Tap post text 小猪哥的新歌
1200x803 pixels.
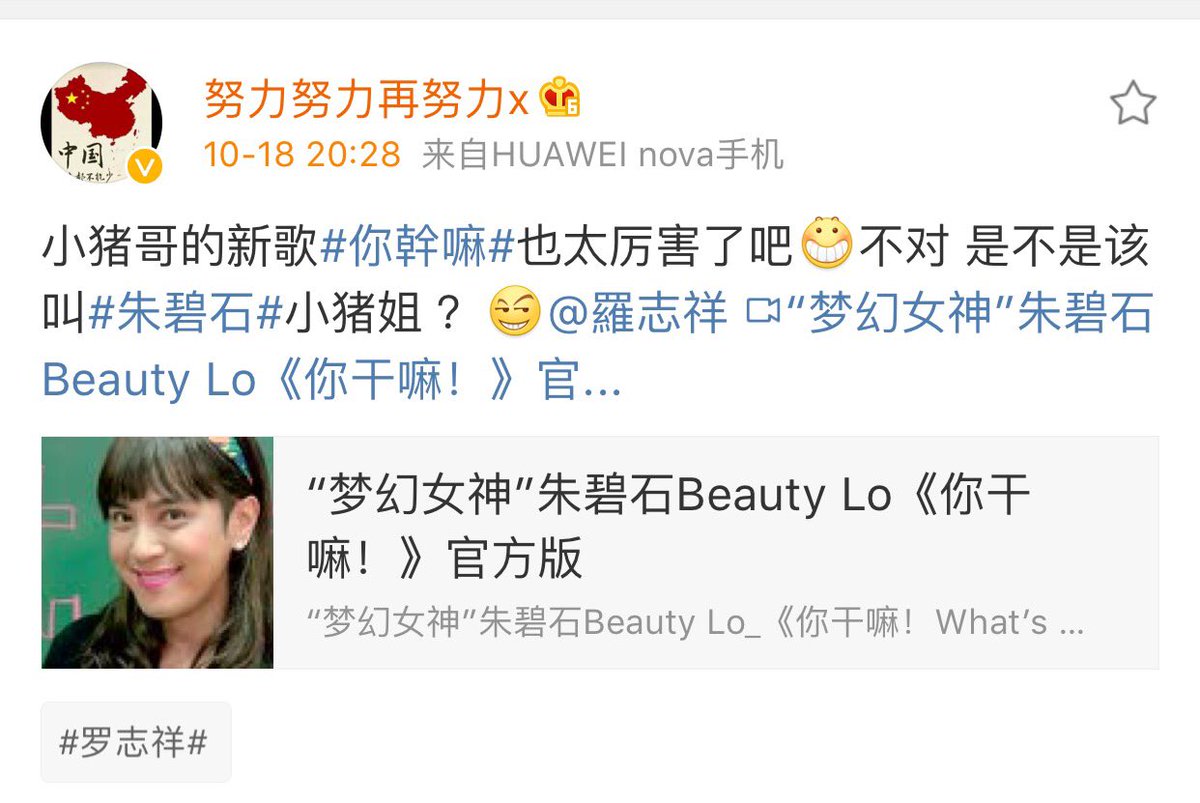pyautogui.click(x=181, y=246)
